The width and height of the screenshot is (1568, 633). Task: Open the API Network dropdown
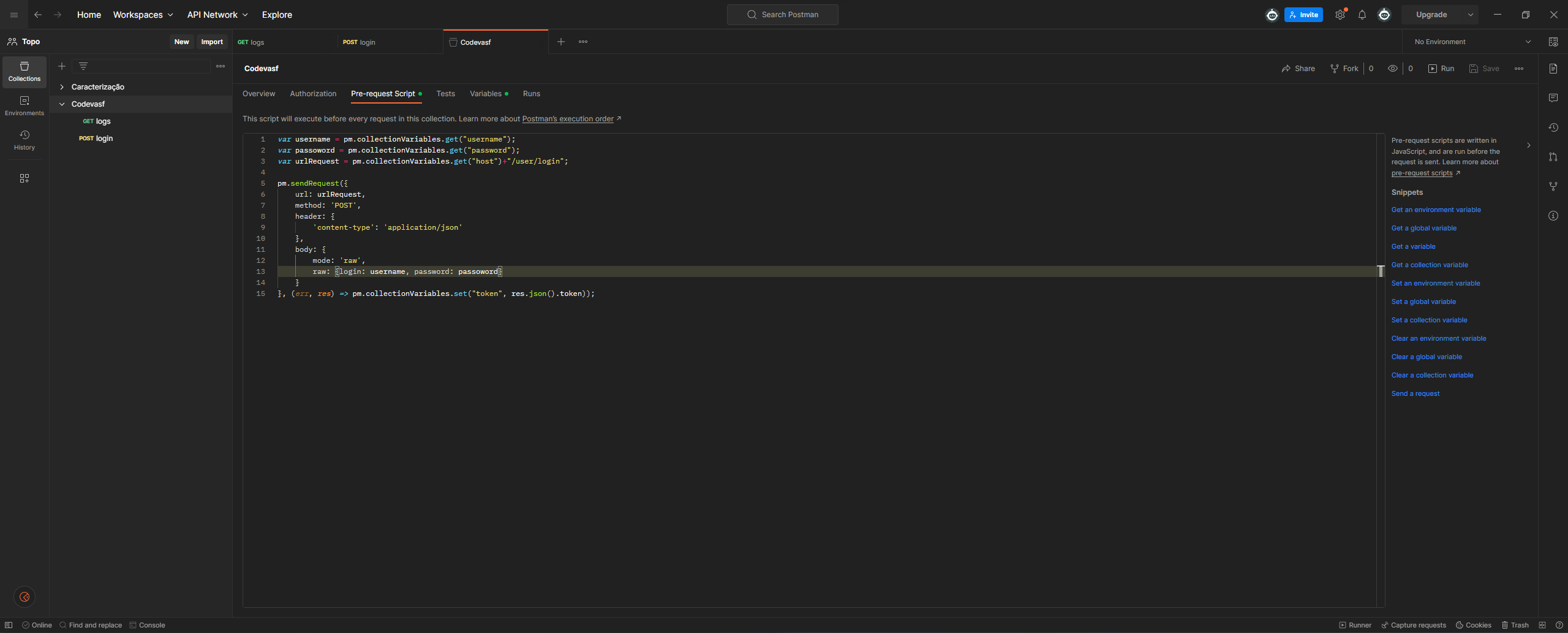(x=217, y=15)
